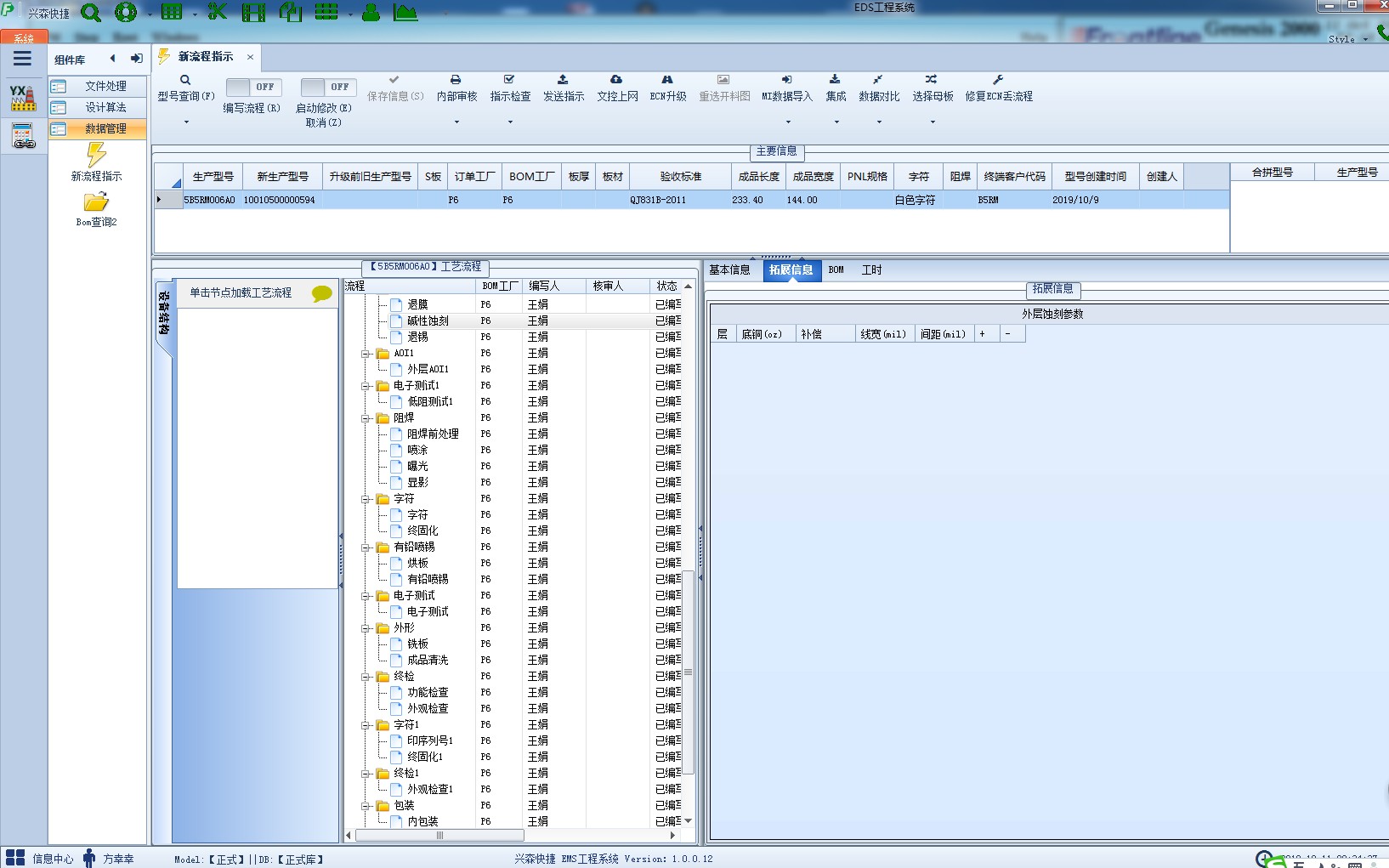
Task: Click the YX factory sidebar icon
Action: [23, 98]
